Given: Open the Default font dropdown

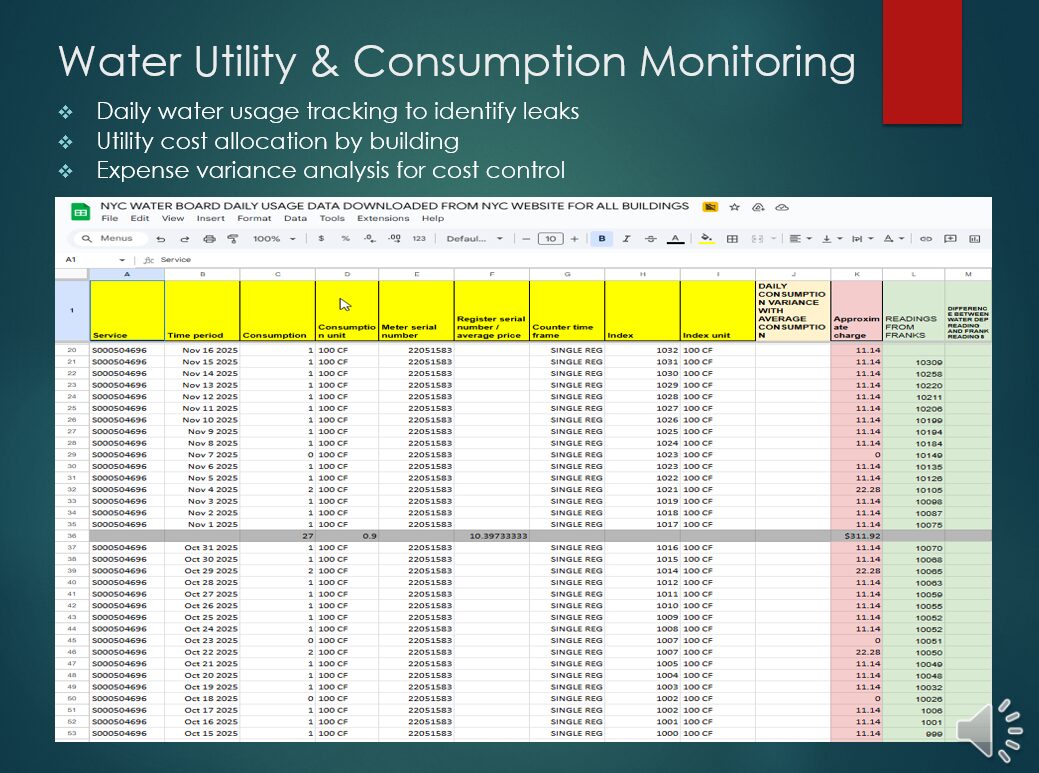Looking at the screenshot, I should (475, 239).
